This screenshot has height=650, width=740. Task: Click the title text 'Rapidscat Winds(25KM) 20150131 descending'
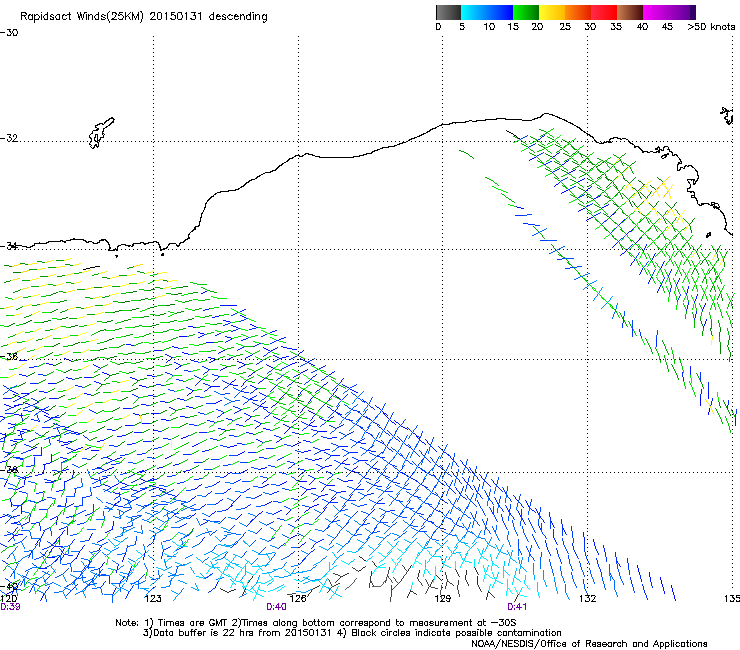tap(144, 17)
